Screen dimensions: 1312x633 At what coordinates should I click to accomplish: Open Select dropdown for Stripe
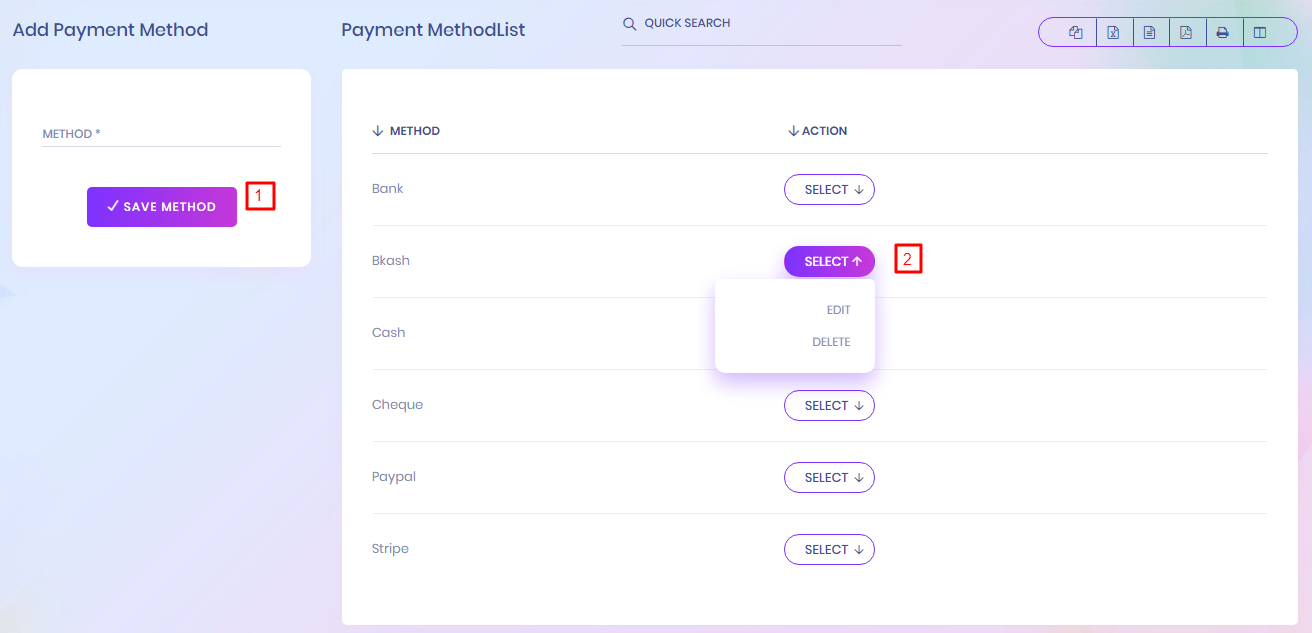pyautogui.click(x=829, y=550)
